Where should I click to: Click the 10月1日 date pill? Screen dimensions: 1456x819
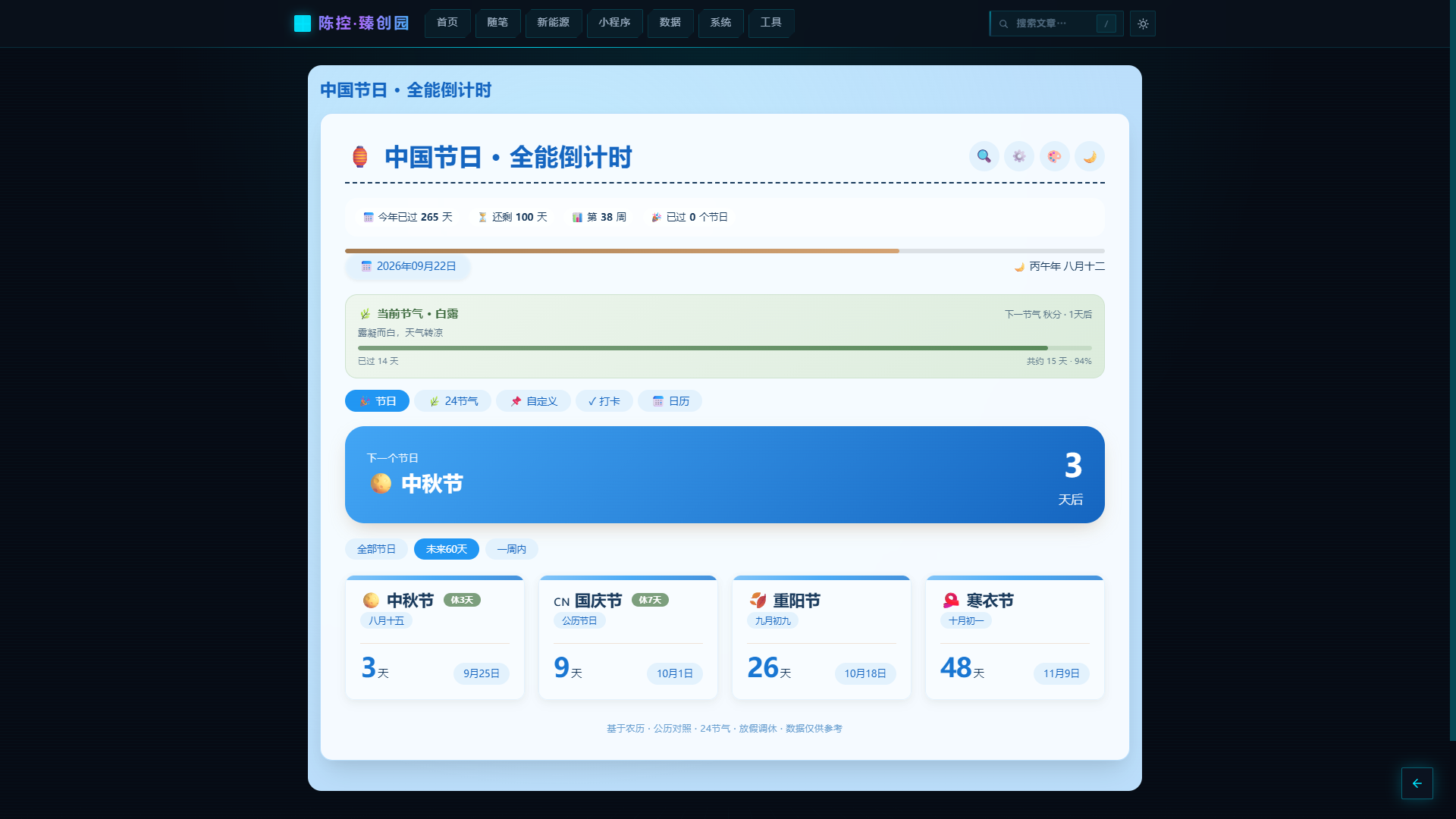point(675,673)
